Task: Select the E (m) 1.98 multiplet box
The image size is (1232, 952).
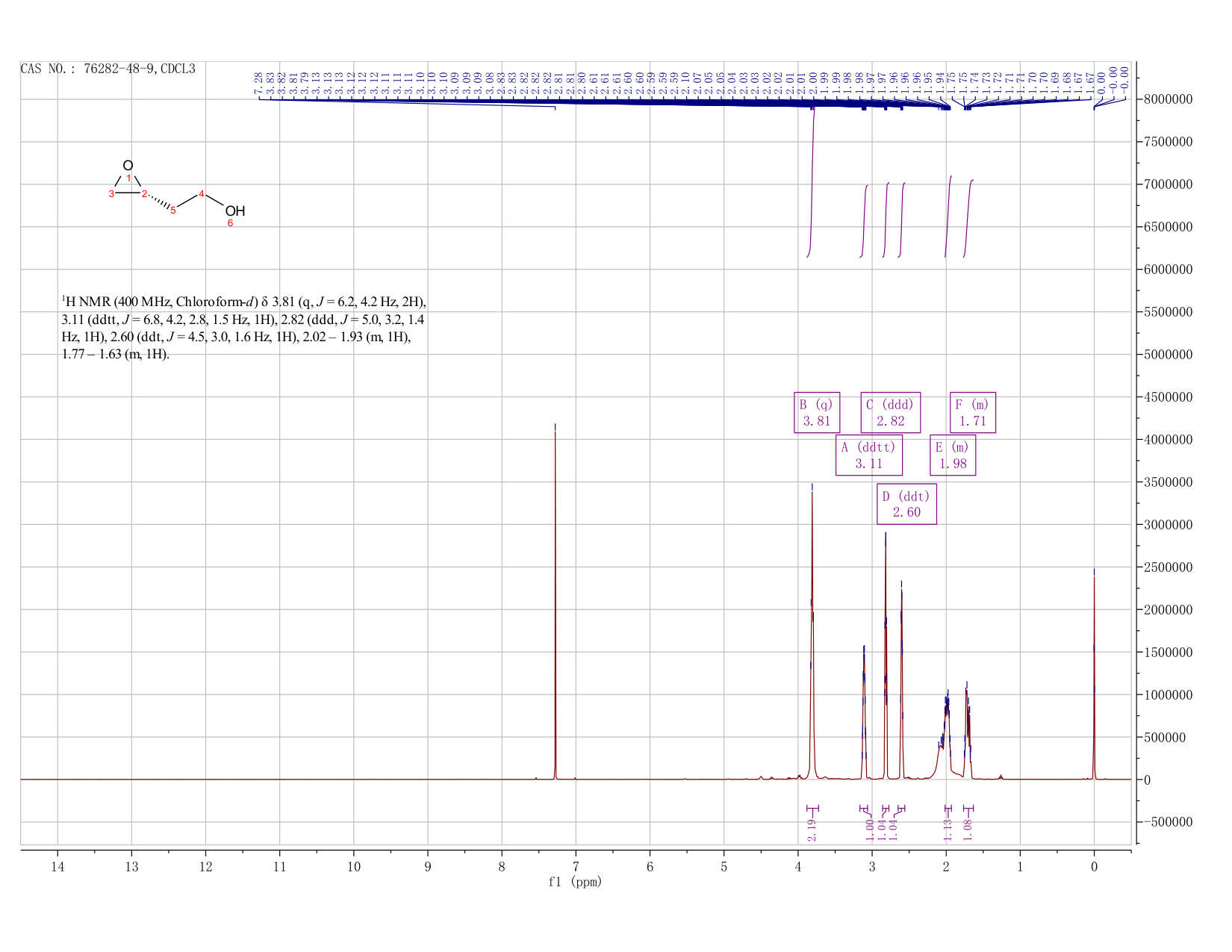Action: click(x=953, y=455)
